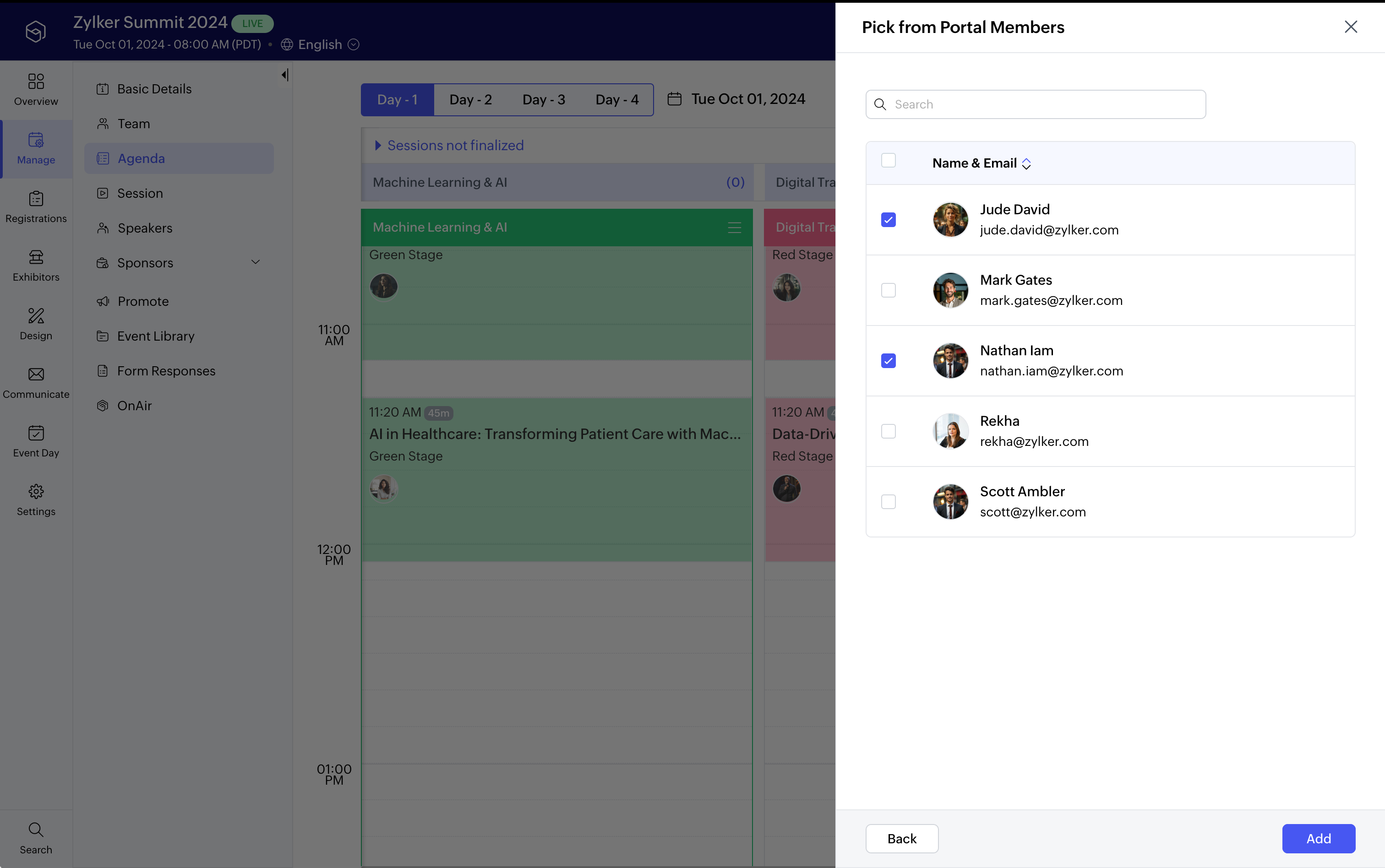Screen dimensions: 1385x868
Task: Open the Overview sidebar icon
Action: (36, 90)
